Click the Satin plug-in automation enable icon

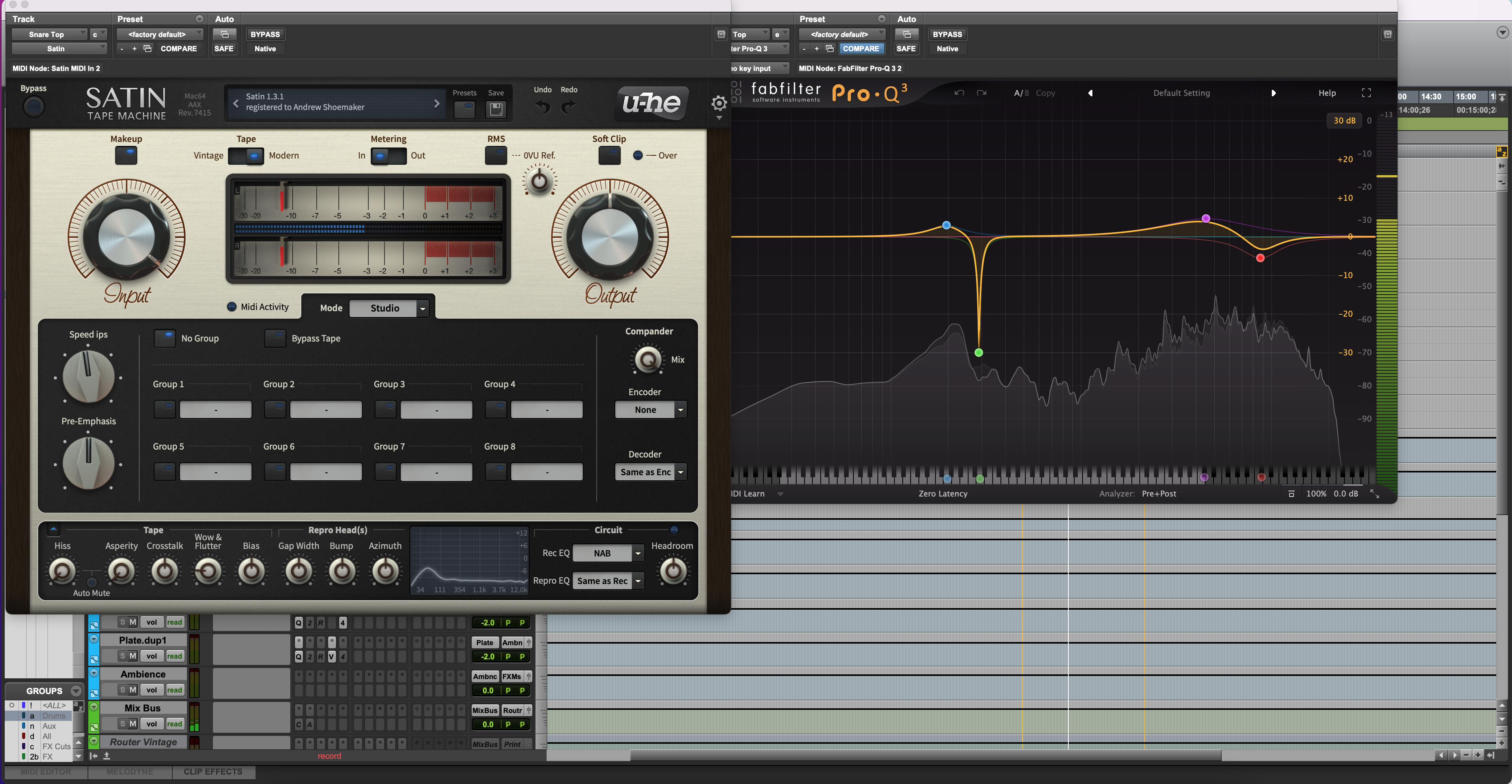224,34
